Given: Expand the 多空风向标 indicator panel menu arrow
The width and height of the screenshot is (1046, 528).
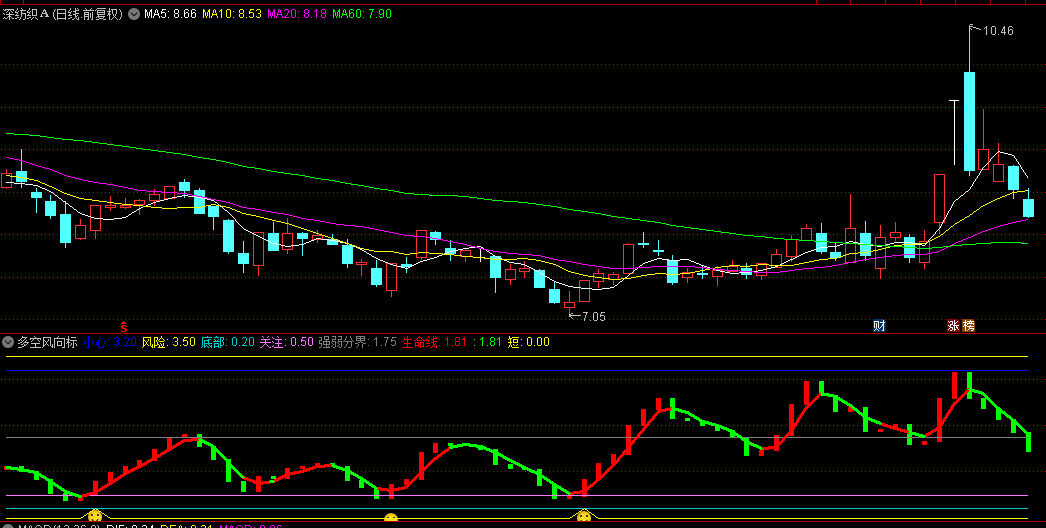Looking at the screenshot, I should coord(8,342).
